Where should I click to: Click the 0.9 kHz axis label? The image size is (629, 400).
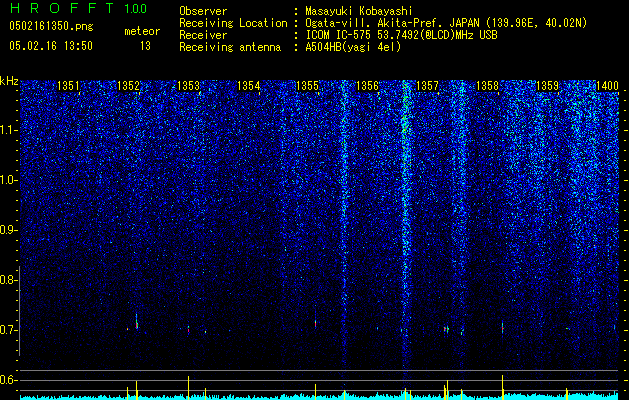(8, 230)
